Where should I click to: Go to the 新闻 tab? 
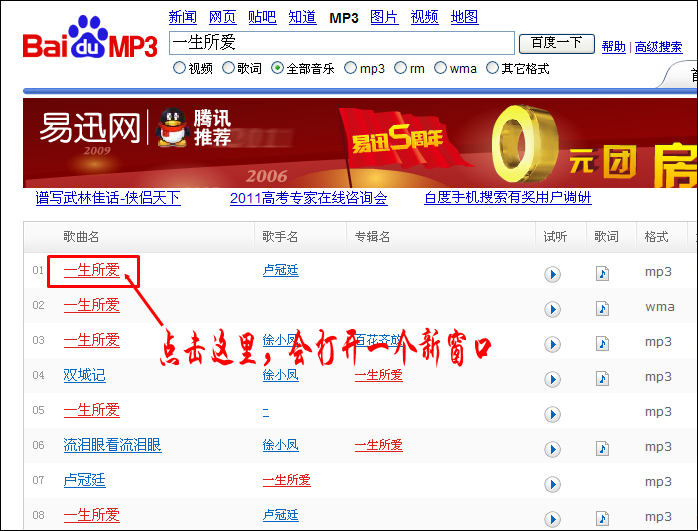[x=183, y=17]
